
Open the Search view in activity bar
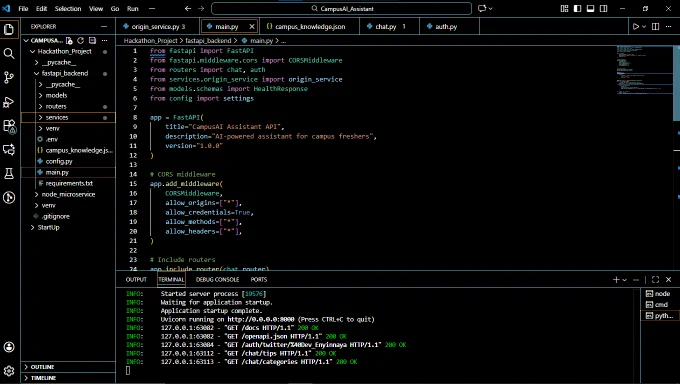tap(9, 53)
